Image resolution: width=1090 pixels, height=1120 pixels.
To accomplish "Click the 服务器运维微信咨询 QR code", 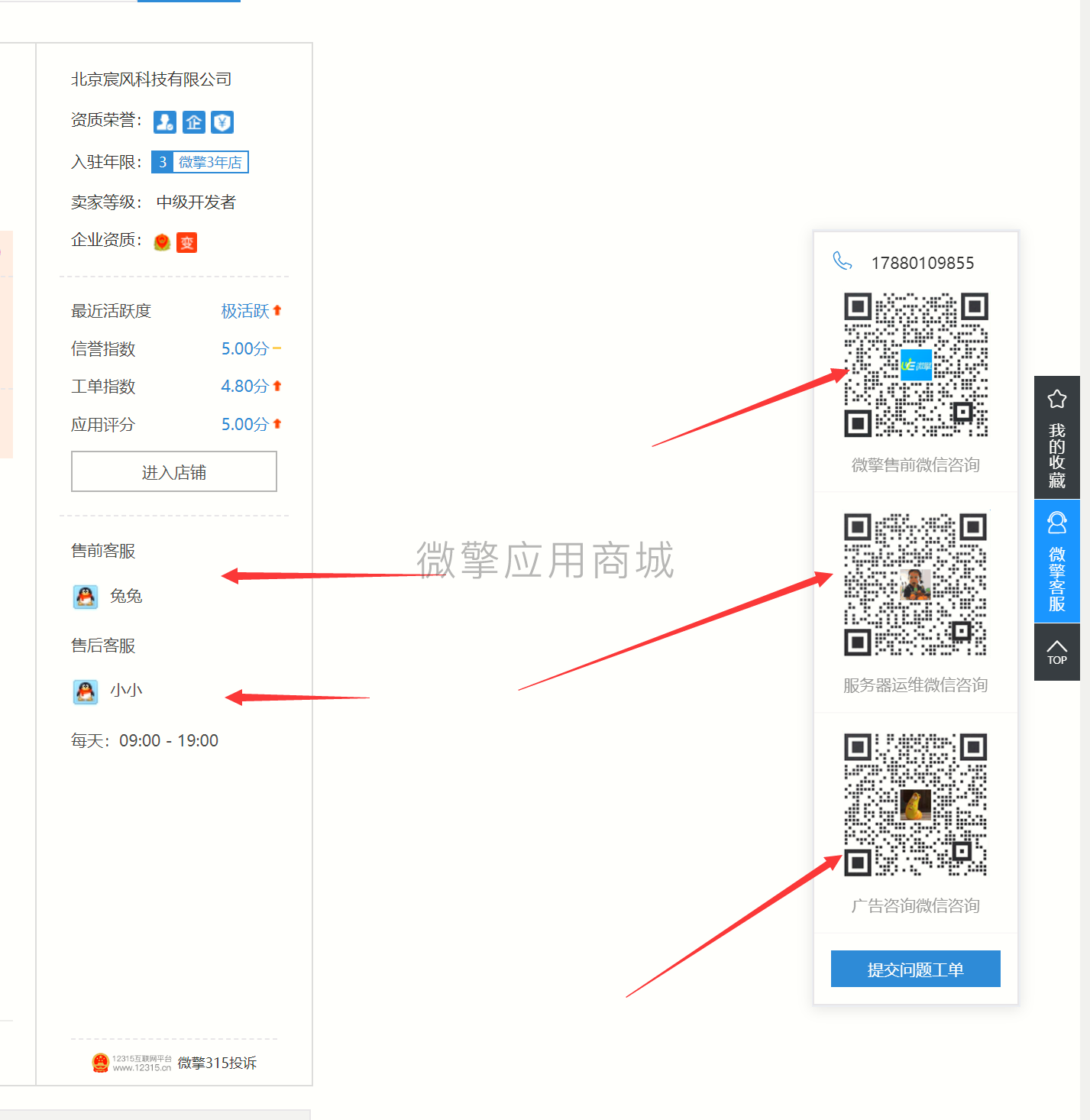I will click(x=916, y=584).
